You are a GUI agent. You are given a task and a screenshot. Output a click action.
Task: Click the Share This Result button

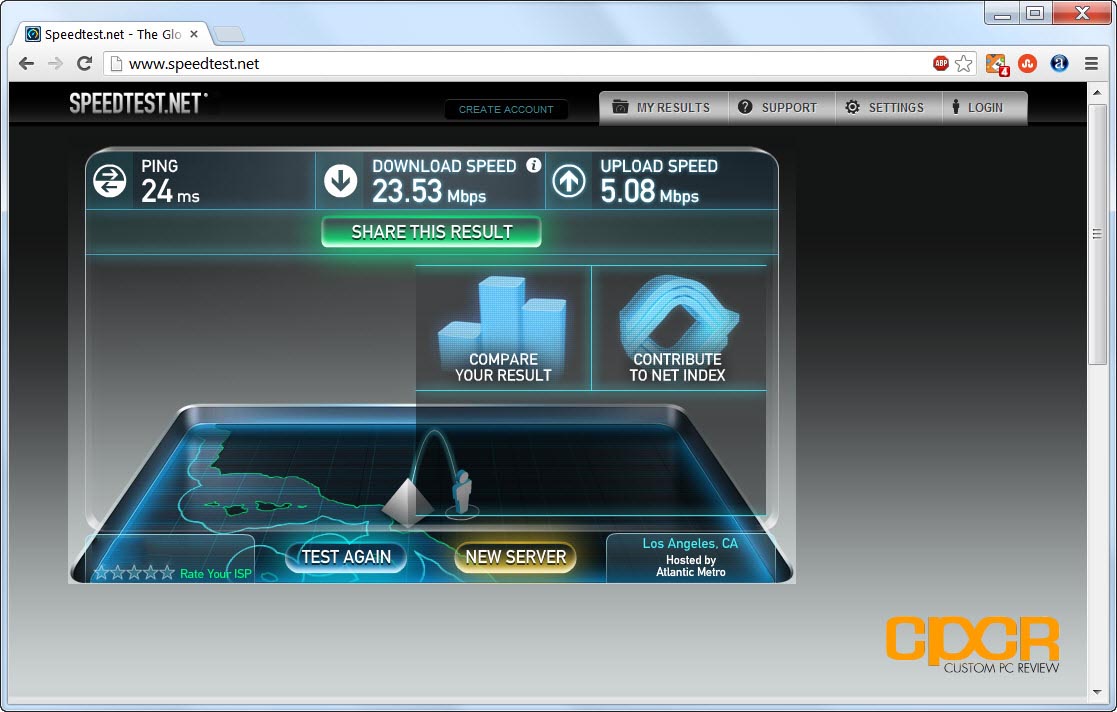(432, 232)
